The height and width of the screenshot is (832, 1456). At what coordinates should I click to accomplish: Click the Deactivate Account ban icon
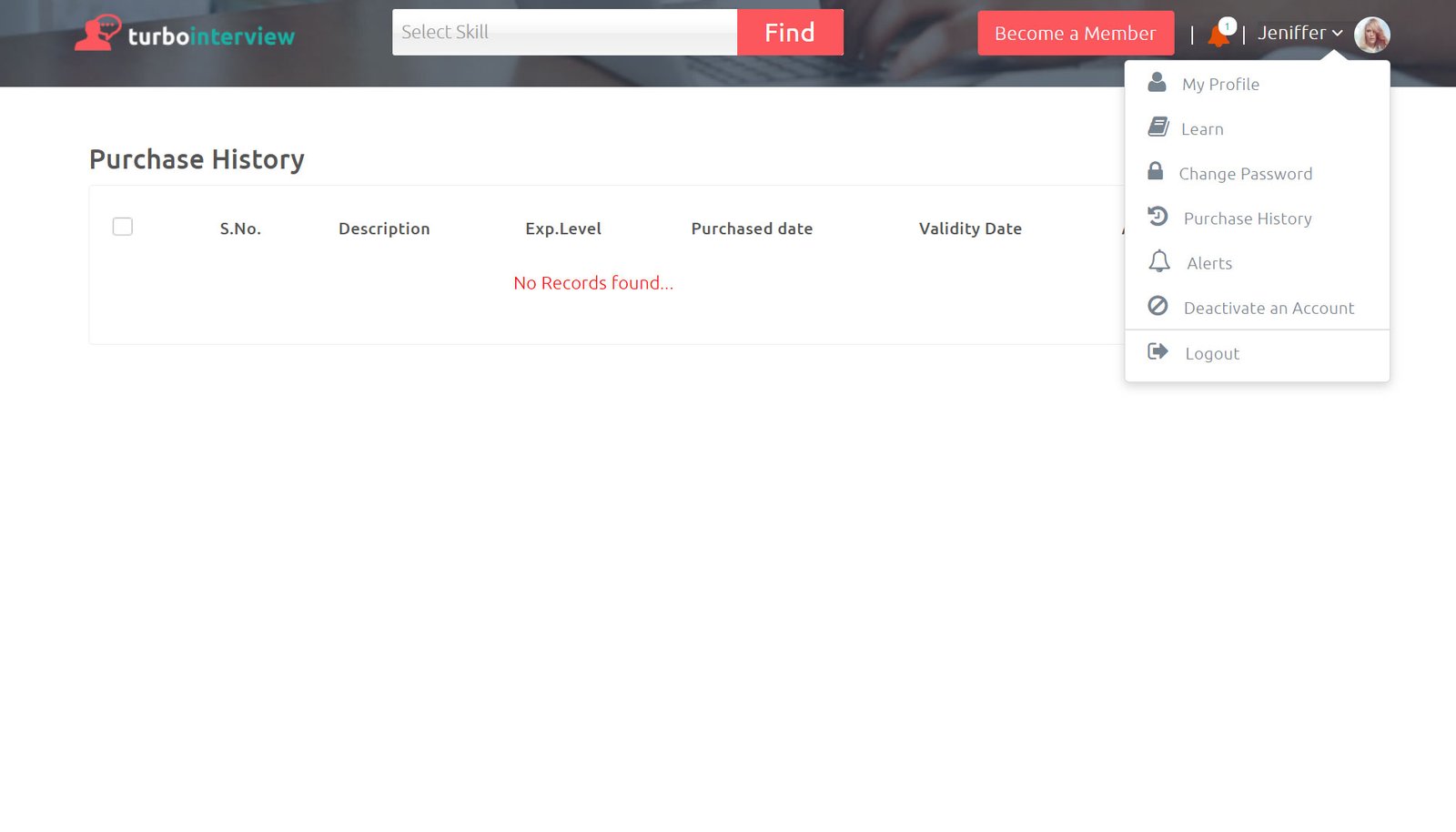coord(1158,306)
